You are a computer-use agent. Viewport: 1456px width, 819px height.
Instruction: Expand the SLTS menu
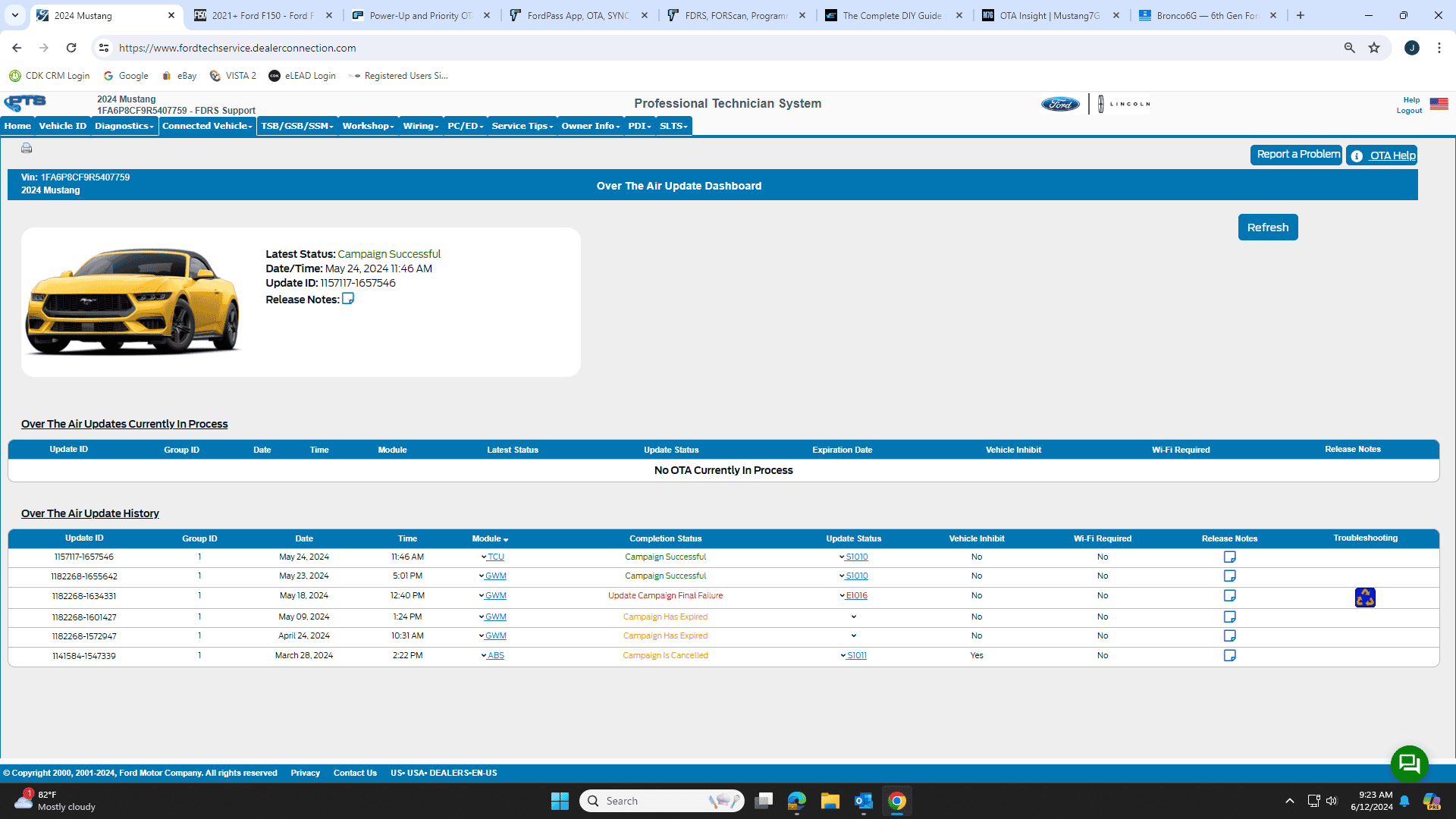pos(673,126)
